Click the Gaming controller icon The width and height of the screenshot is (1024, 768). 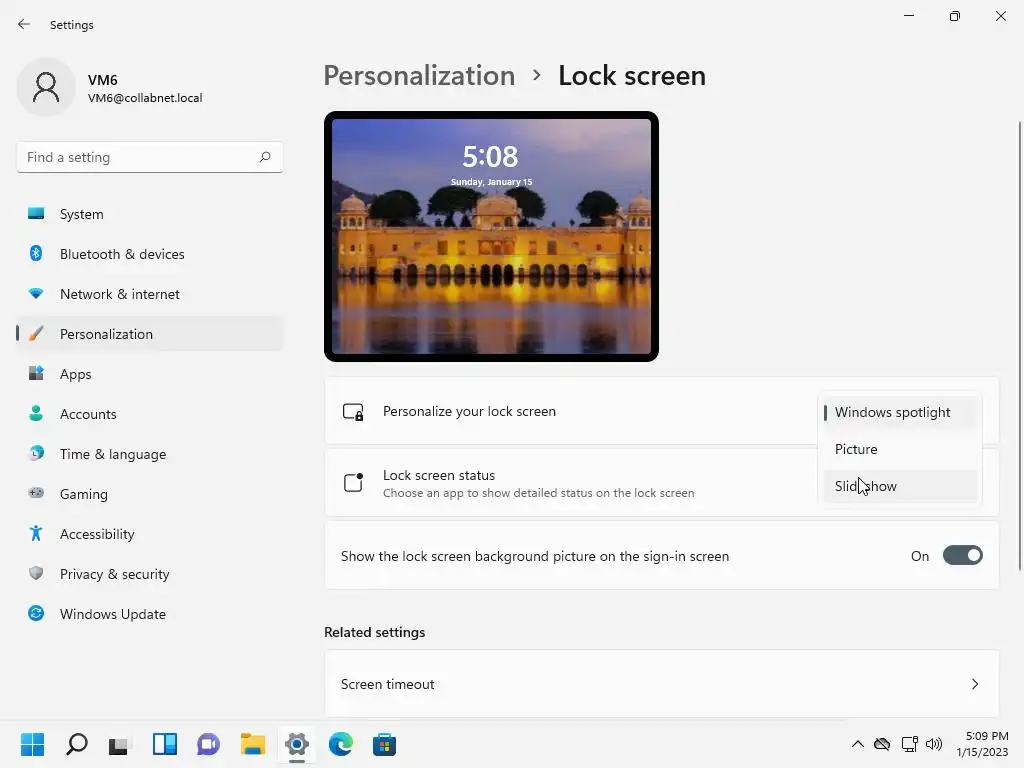coord(36,493)
